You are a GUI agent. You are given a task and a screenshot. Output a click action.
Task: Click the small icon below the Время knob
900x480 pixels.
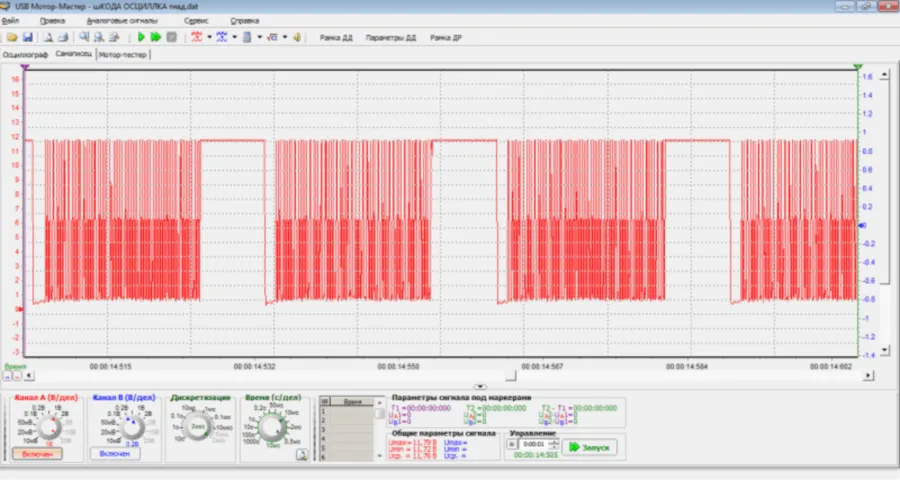click(301, 455)
